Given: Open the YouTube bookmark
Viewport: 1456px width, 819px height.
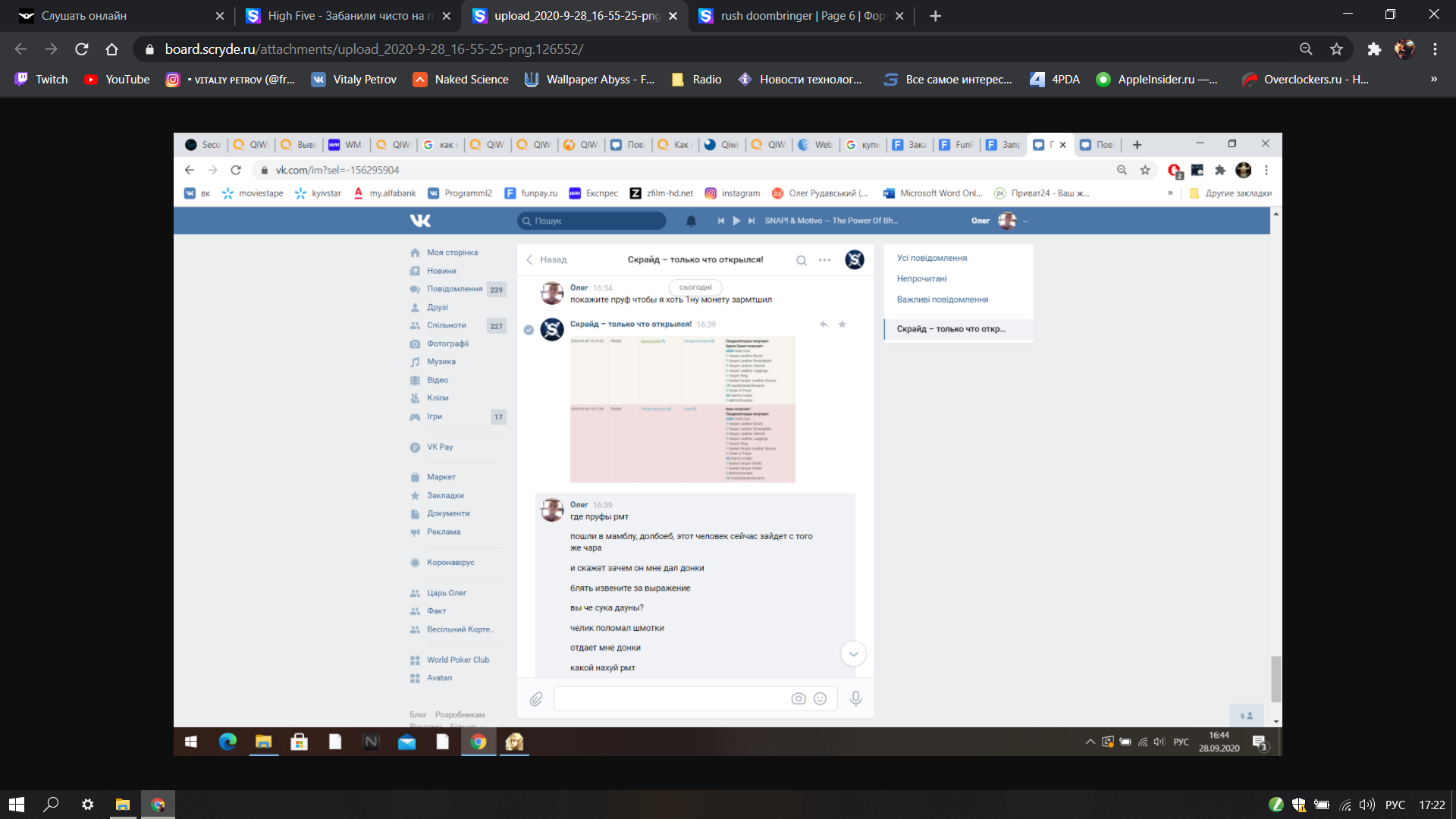Looking at the screenshot, I should pyautogui.click(x=117, y=80).
